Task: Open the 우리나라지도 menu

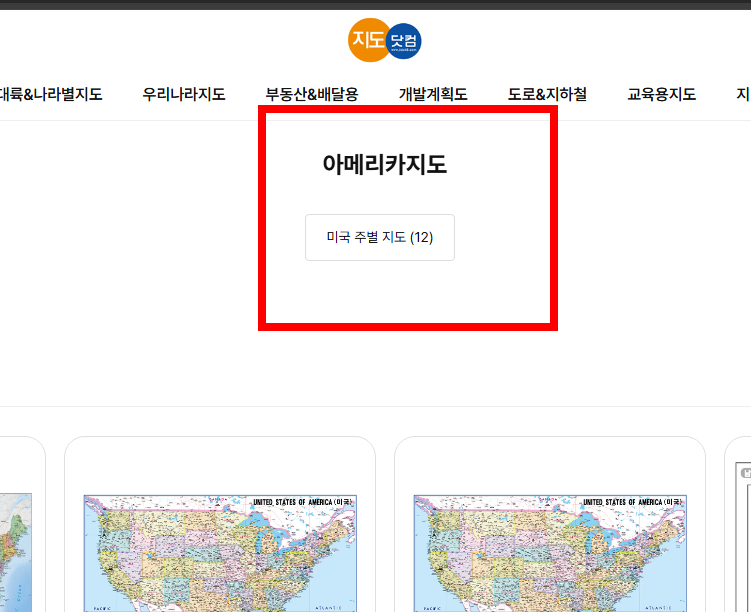Action: (x=184, y=94)
